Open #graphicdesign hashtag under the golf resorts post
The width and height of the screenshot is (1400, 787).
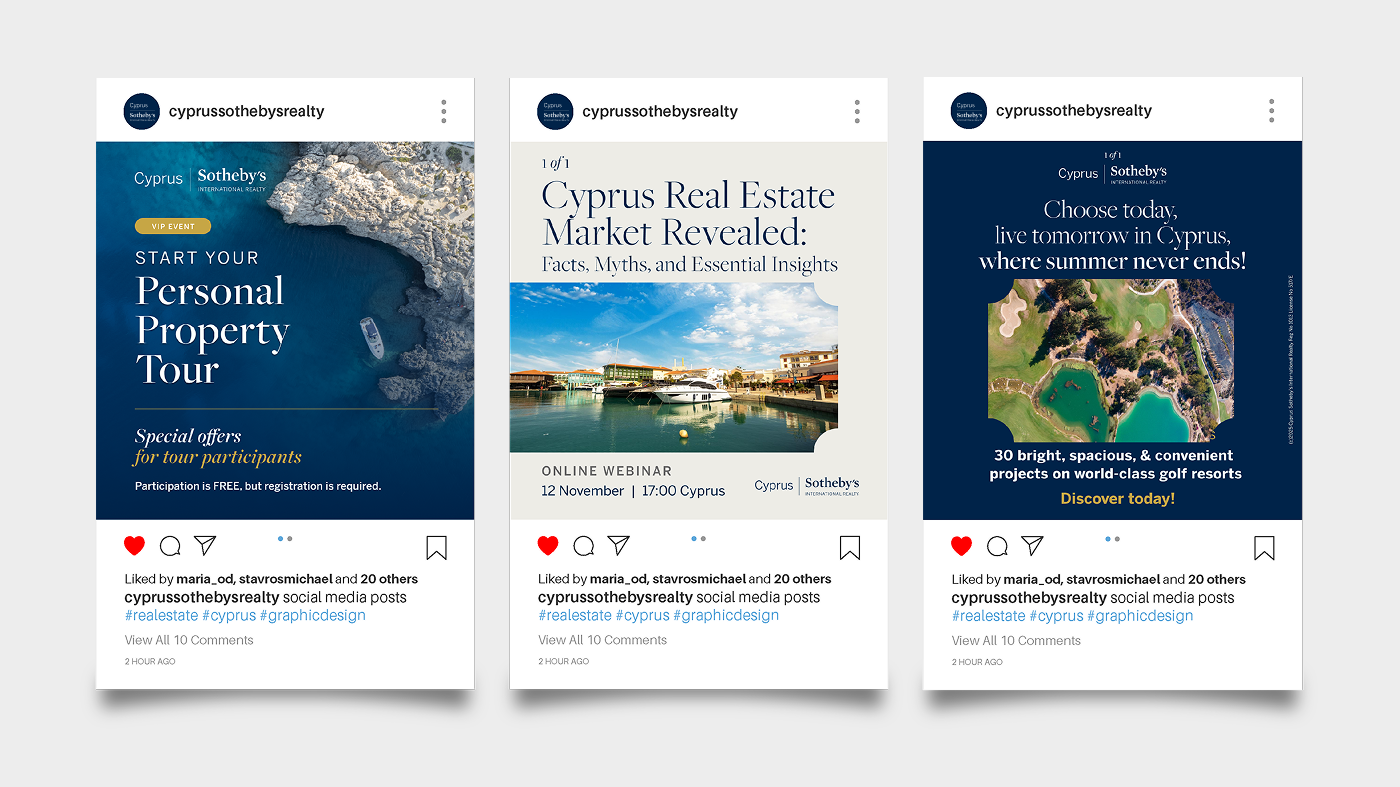coord(1140,616)
